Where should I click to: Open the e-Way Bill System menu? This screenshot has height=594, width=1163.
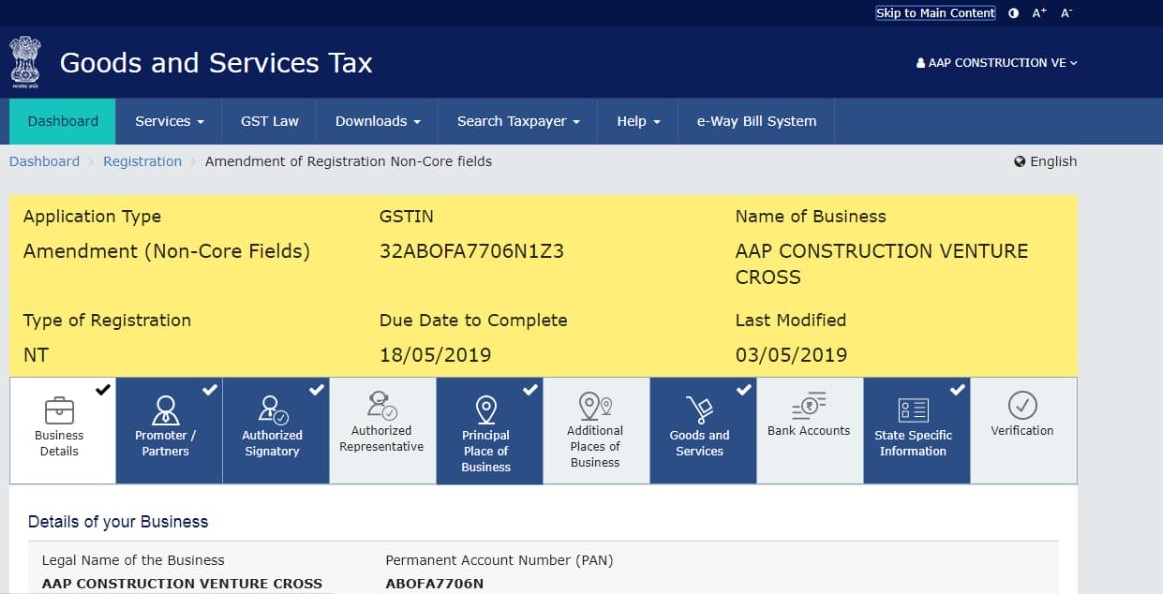[756, 121]
